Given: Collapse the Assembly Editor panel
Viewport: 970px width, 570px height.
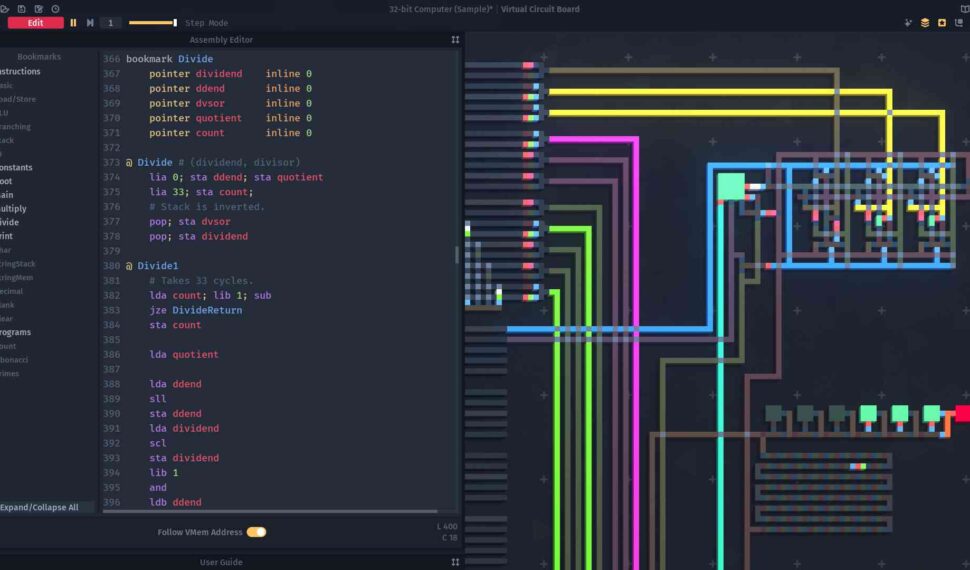Looking at the screenshot, I should click(x=455, y=40).
